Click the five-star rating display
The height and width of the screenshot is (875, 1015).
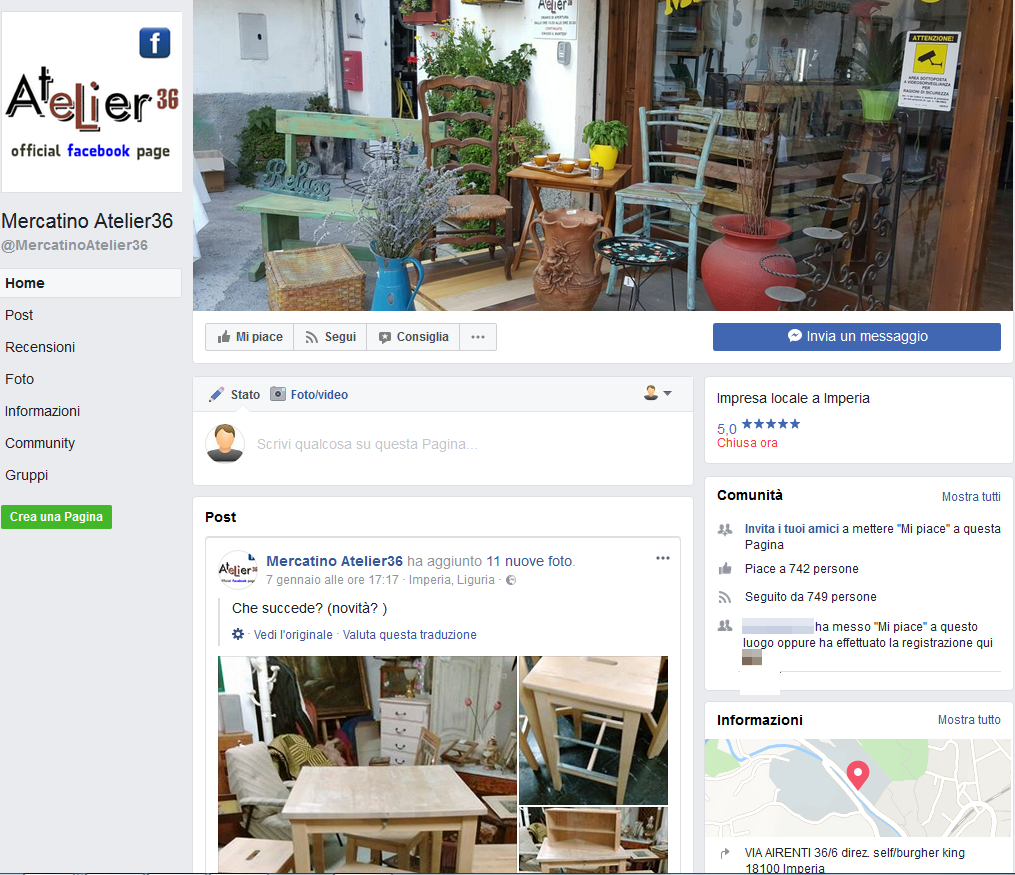pyautogui.click(x=771, y=425)
